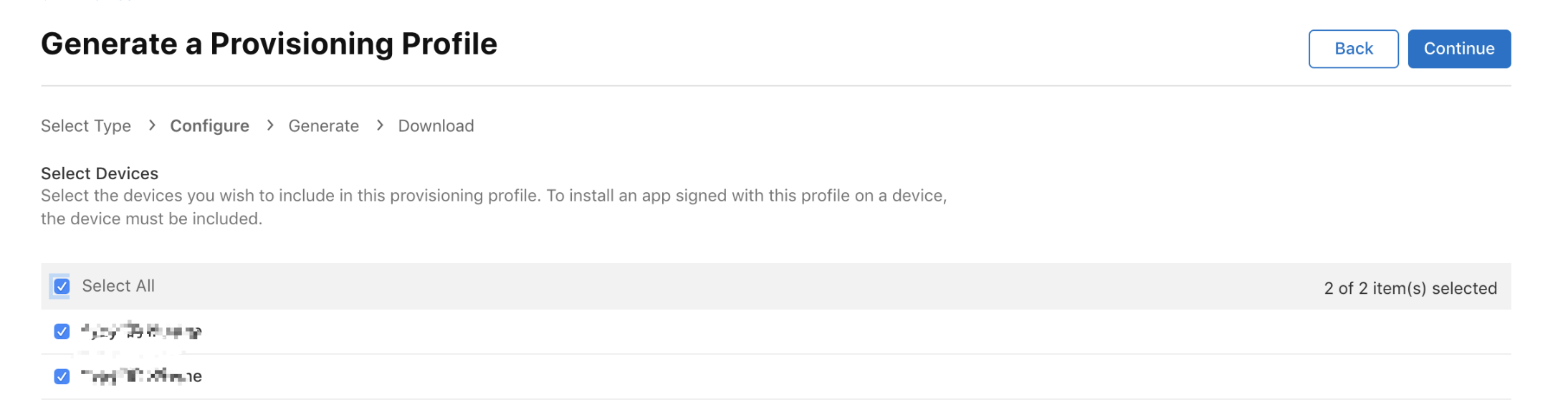Open the Download breadcrumb step
Screen dimensions: 1568x420
click(x=436, y=125)
